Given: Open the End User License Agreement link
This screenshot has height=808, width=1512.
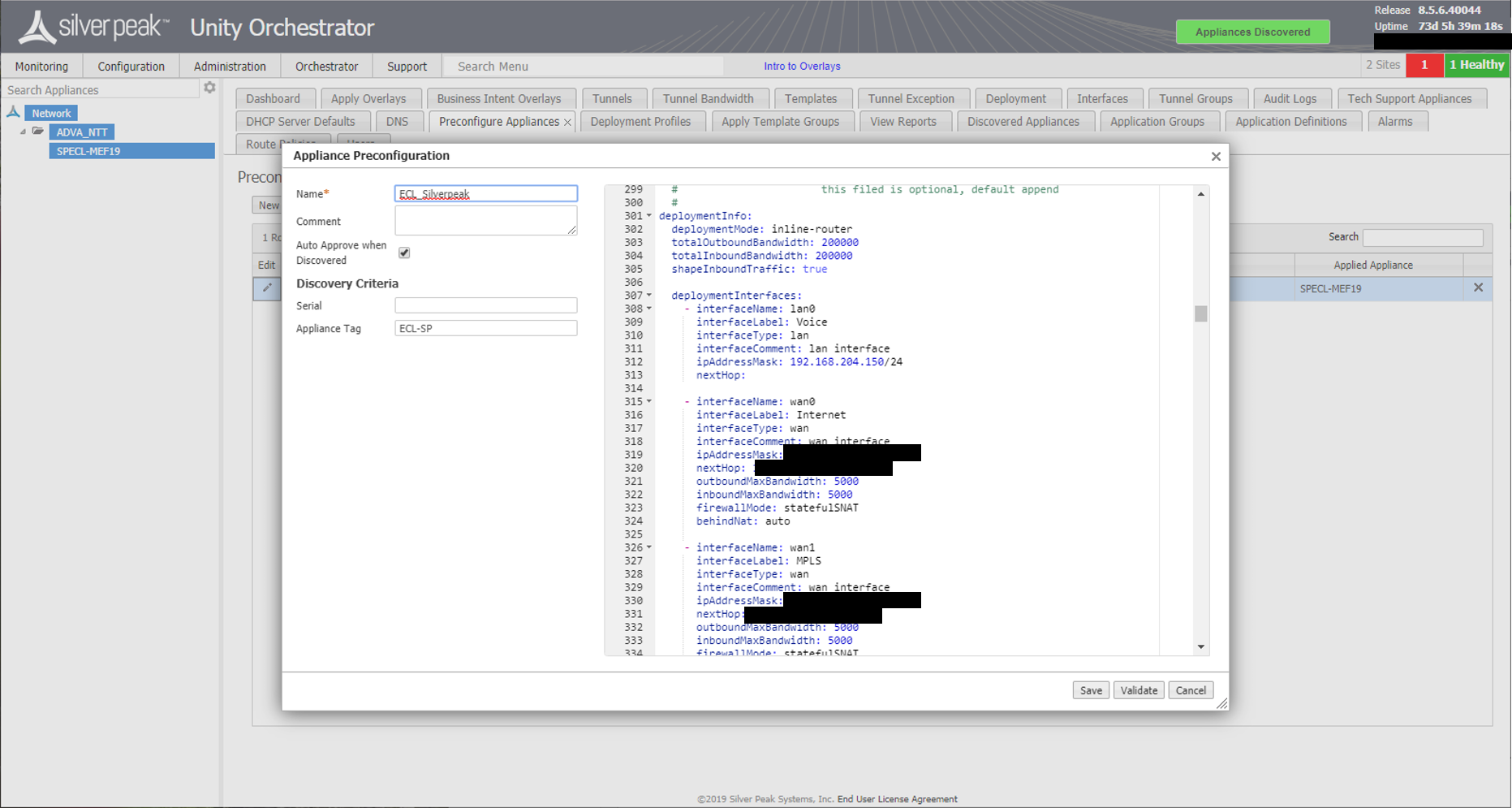Looking at the screenshot, I should 898,799.
